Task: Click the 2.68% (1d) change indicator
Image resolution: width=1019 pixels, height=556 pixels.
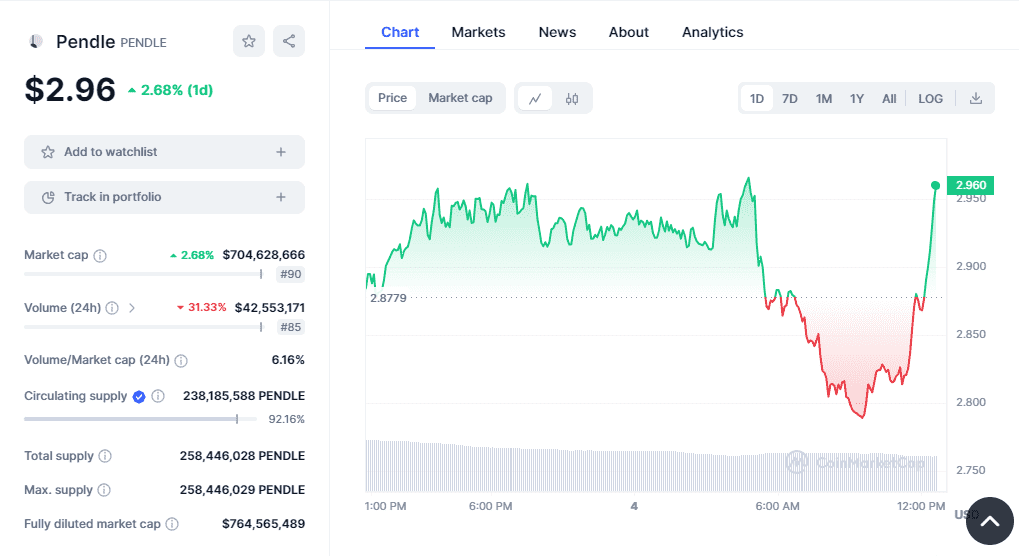Action: [x=171, y=90]
